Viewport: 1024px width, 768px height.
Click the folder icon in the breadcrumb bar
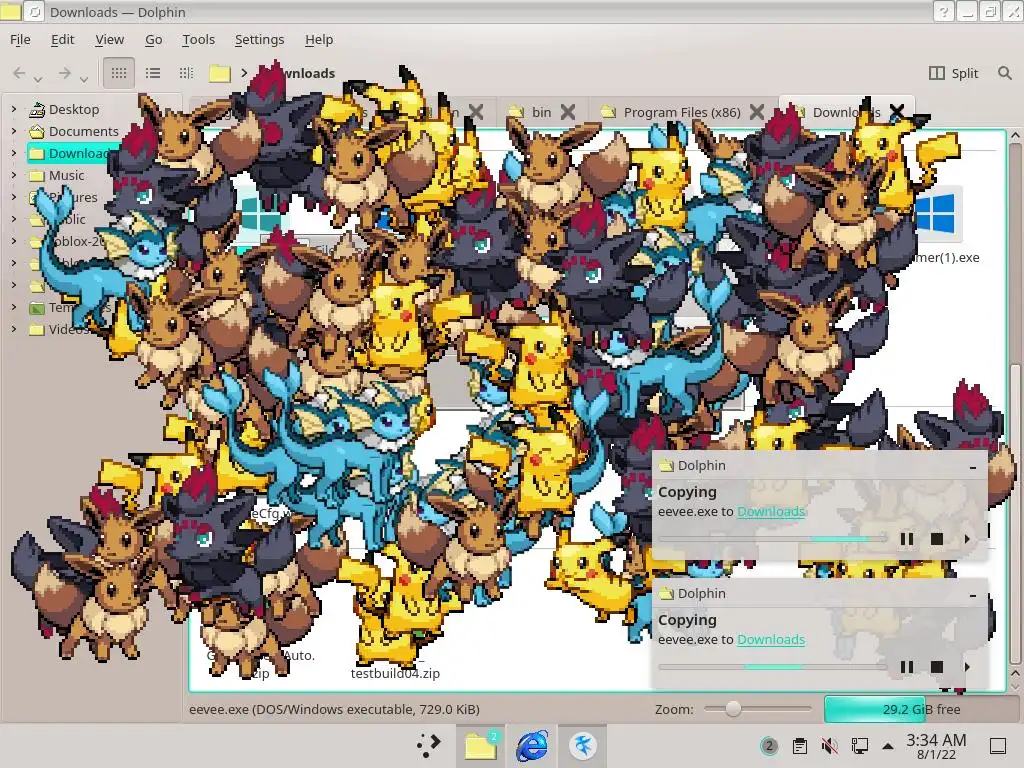coord(219,73)
